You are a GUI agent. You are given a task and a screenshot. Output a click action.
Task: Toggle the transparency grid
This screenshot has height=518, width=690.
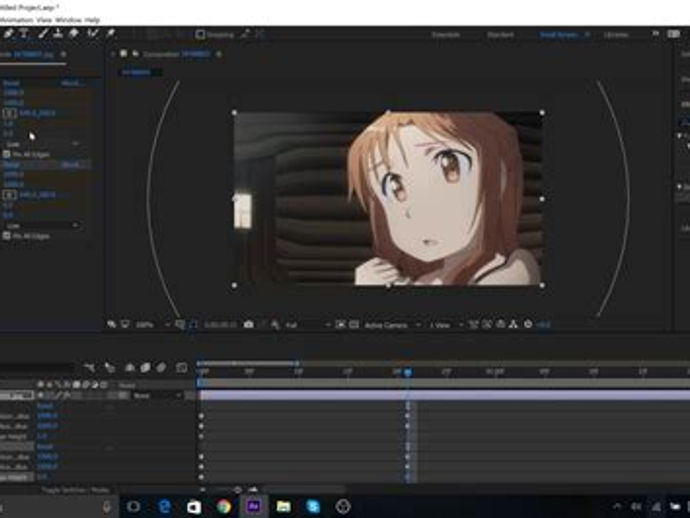(x=354, y=325)
